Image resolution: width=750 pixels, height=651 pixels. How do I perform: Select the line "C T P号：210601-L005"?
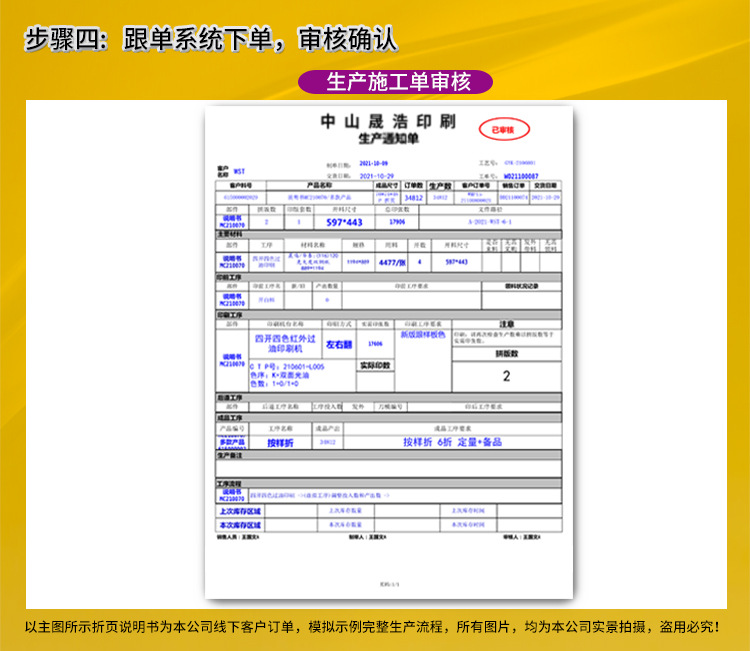click(x=287, y=367)
